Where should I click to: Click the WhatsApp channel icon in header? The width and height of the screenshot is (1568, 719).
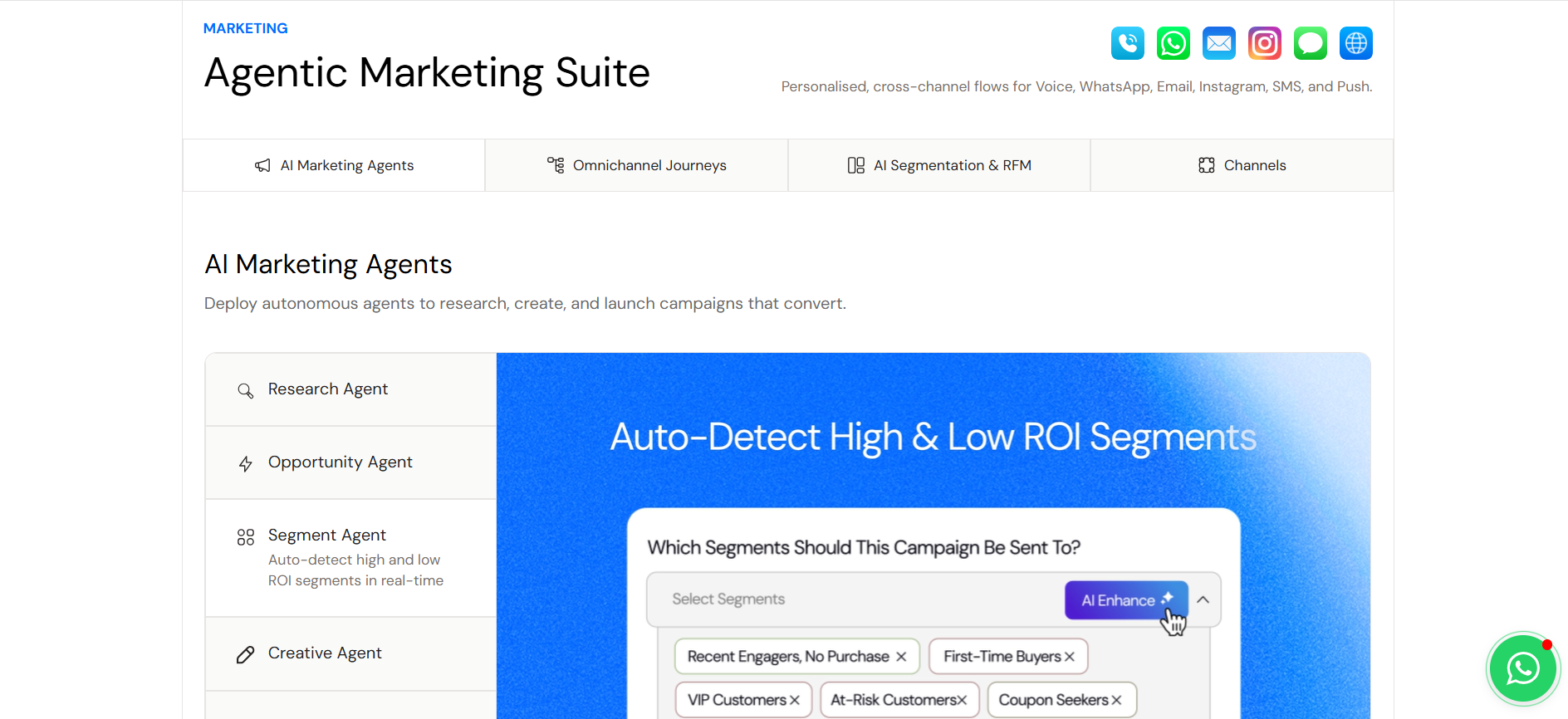[x=1173, y=43]
